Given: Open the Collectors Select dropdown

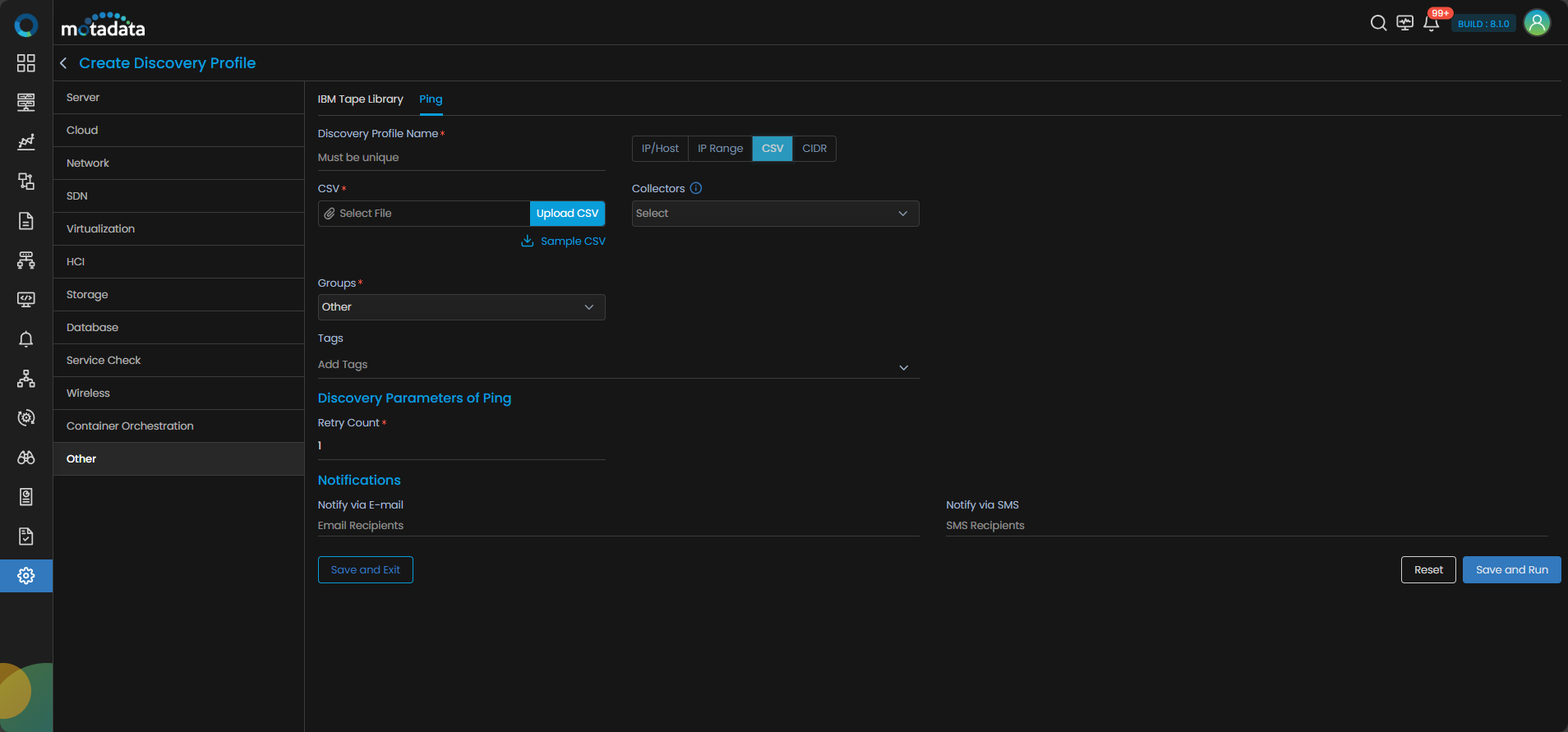Looking at the screenshot, I should tap(775, 214).
